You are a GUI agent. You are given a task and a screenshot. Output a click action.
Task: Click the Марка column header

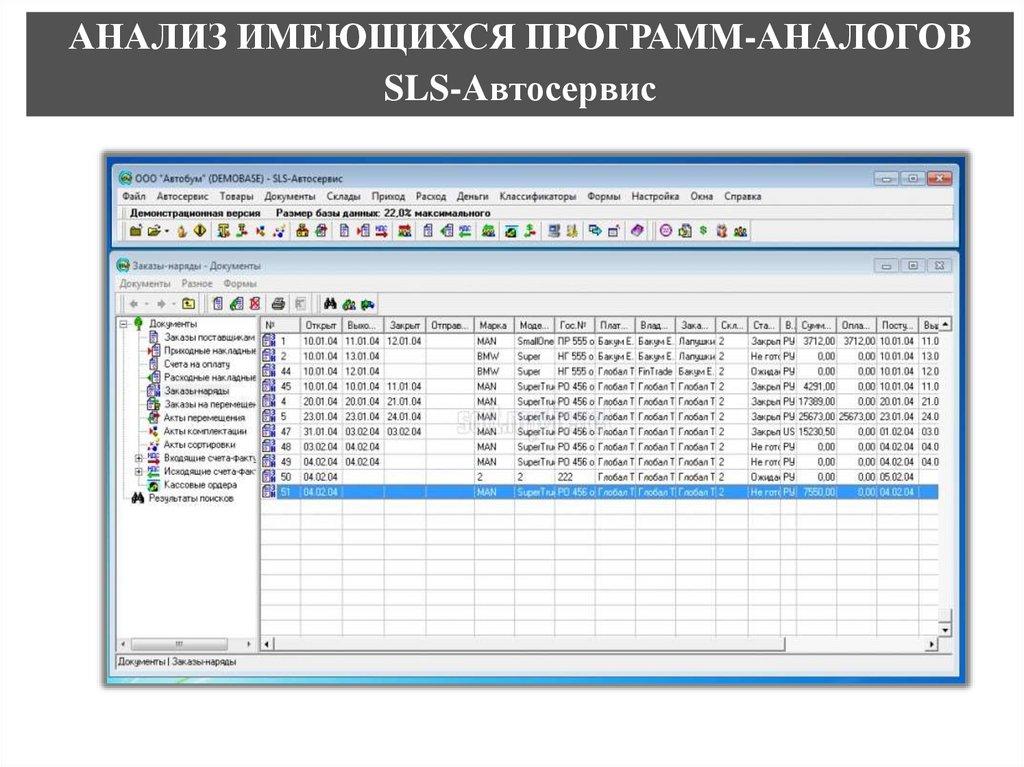[x=493, y=325]
